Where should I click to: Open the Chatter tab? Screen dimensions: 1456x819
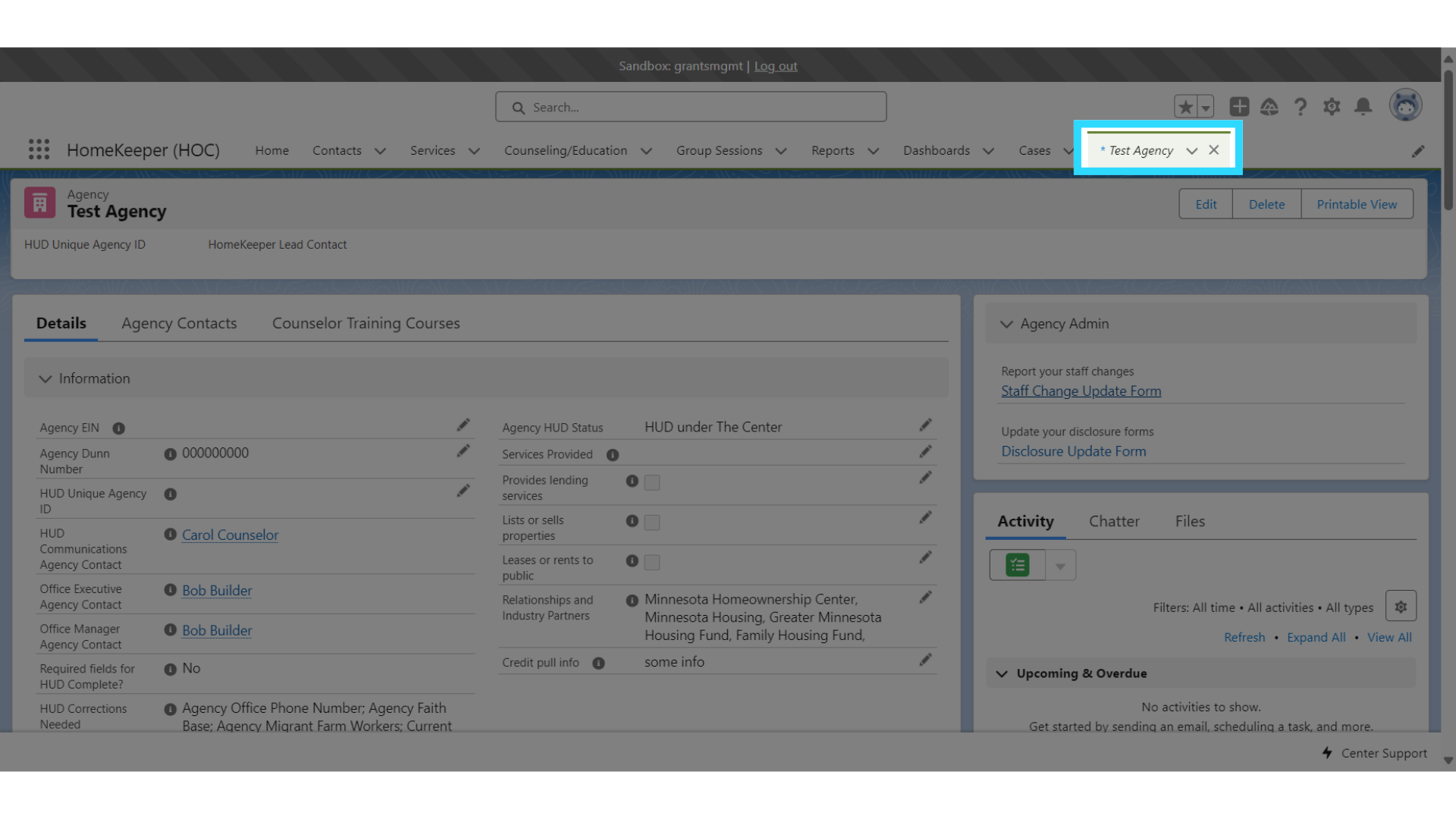coord(1114,521)
